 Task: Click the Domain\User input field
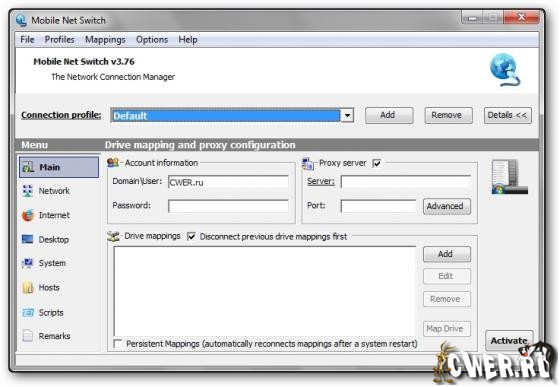(228, 182)
